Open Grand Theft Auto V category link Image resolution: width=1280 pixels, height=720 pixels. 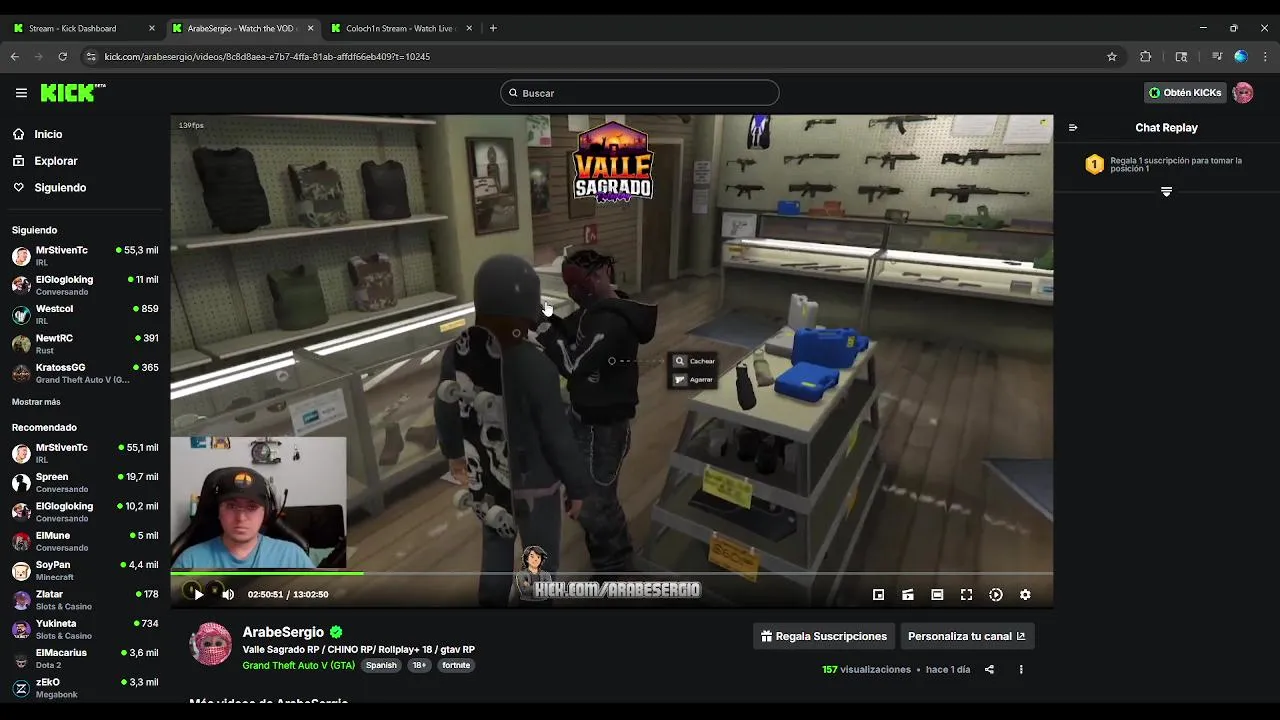click(298, 665)
